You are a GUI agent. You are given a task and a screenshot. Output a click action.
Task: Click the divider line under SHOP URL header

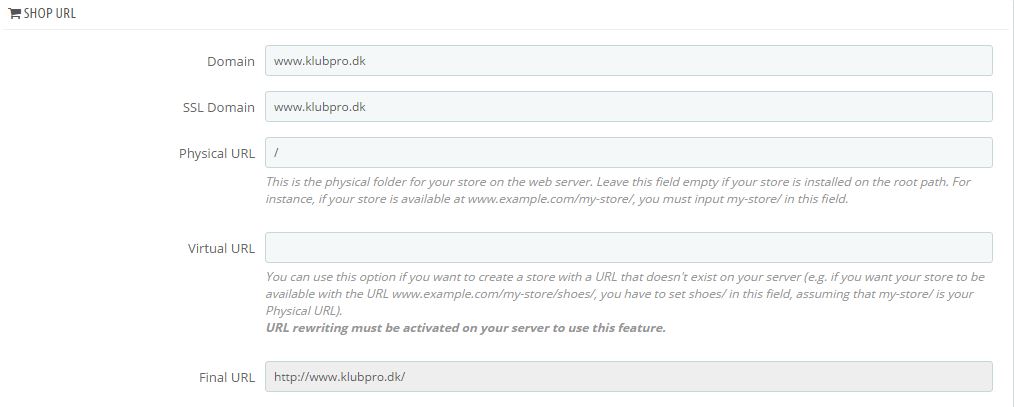click(x=507, y=29)
